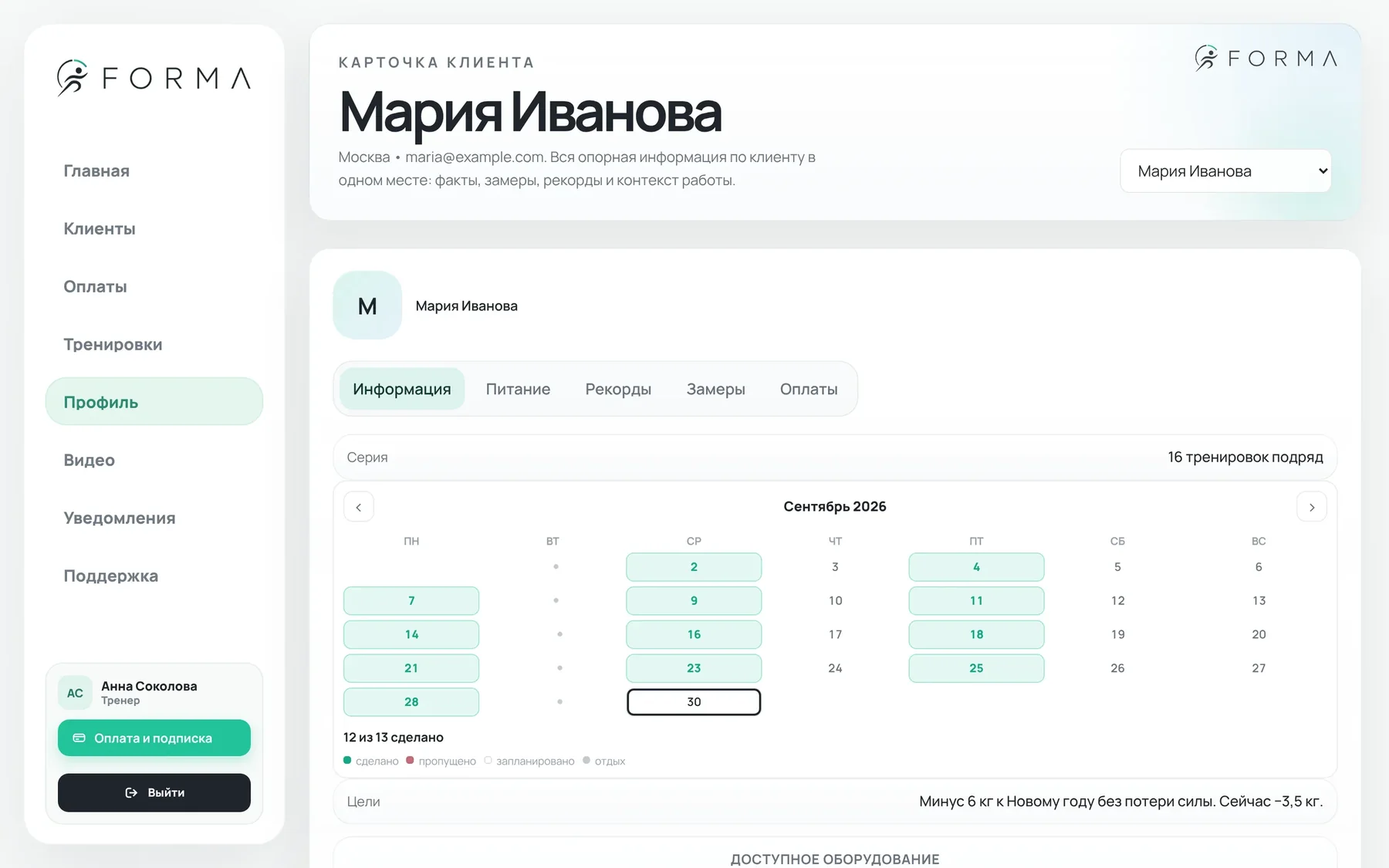
Task: Click day 10 in the calendar
Action: 835,601
